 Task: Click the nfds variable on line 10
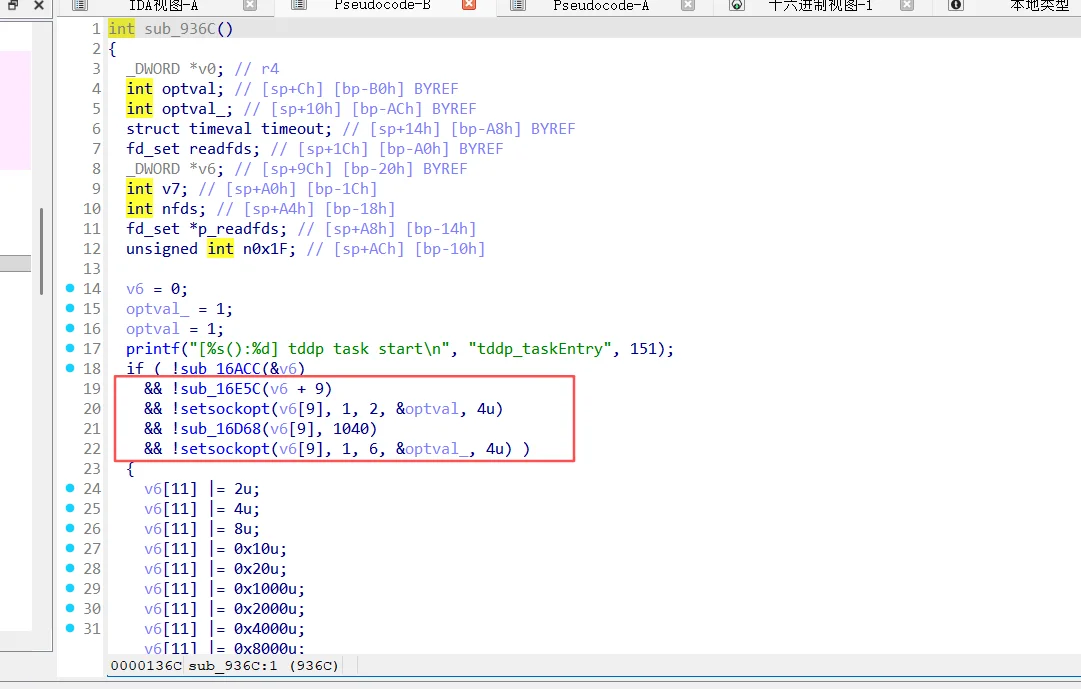(180, 209)
